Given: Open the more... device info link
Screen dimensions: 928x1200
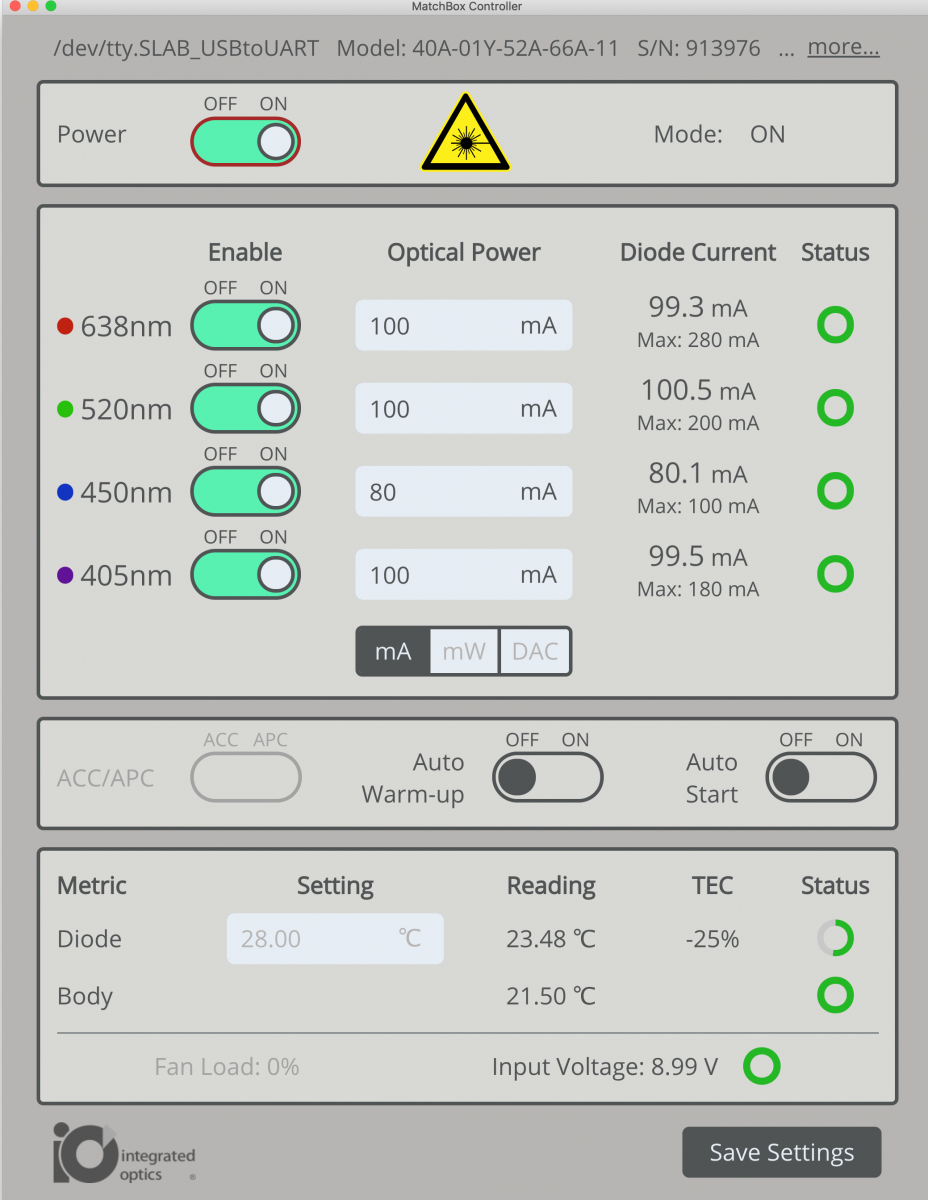Looking at the screenshot, I should pos(843,48).
